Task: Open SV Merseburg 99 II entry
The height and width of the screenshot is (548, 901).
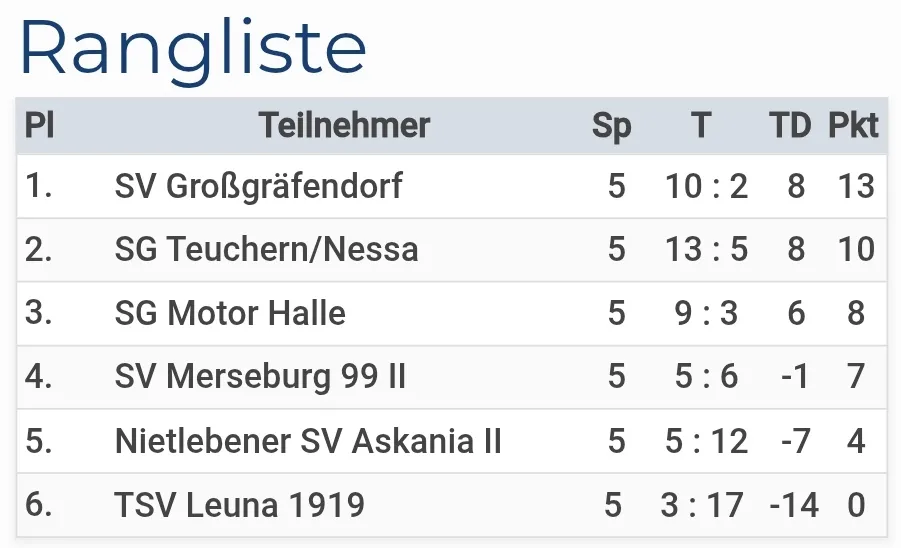Action: click(260, 377)
